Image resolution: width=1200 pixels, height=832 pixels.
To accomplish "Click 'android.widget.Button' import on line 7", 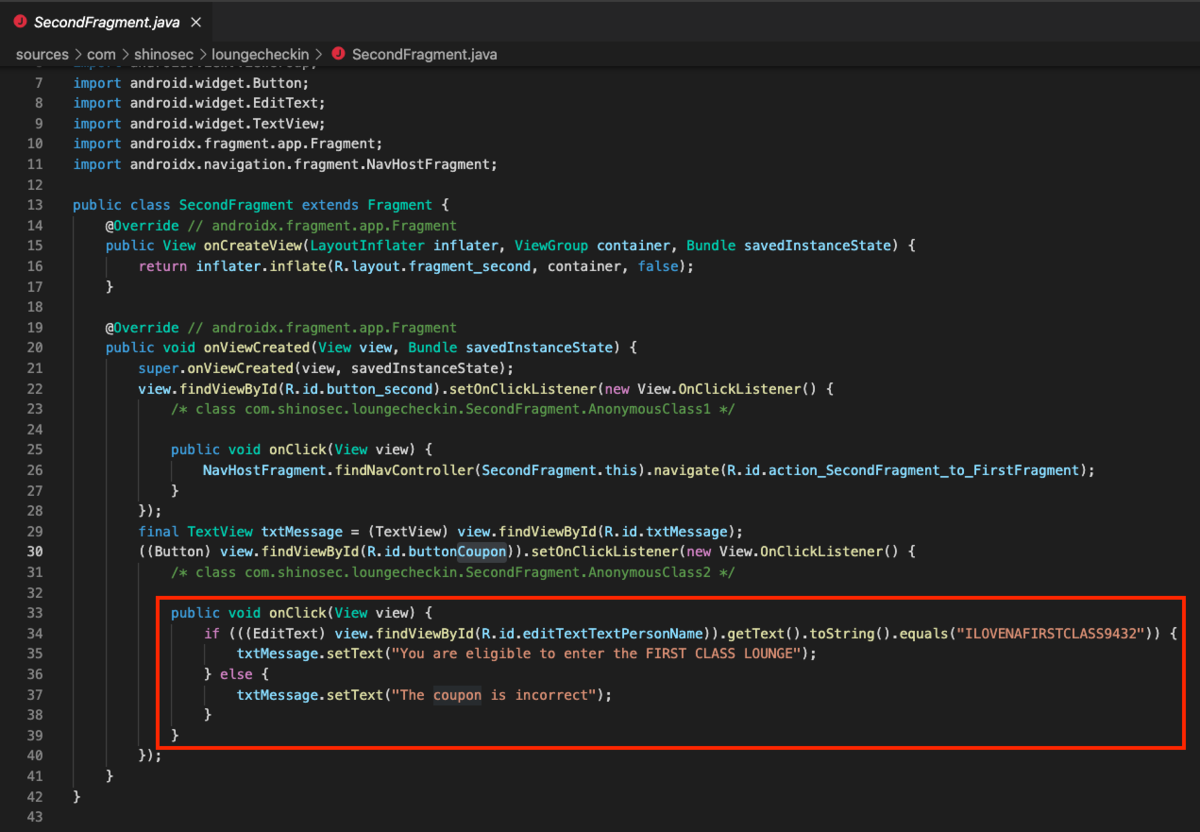I will tap(216, 83).
